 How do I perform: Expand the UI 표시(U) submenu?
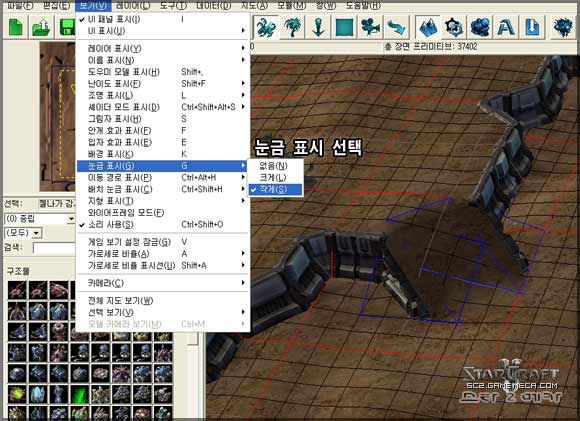[163, 31]
